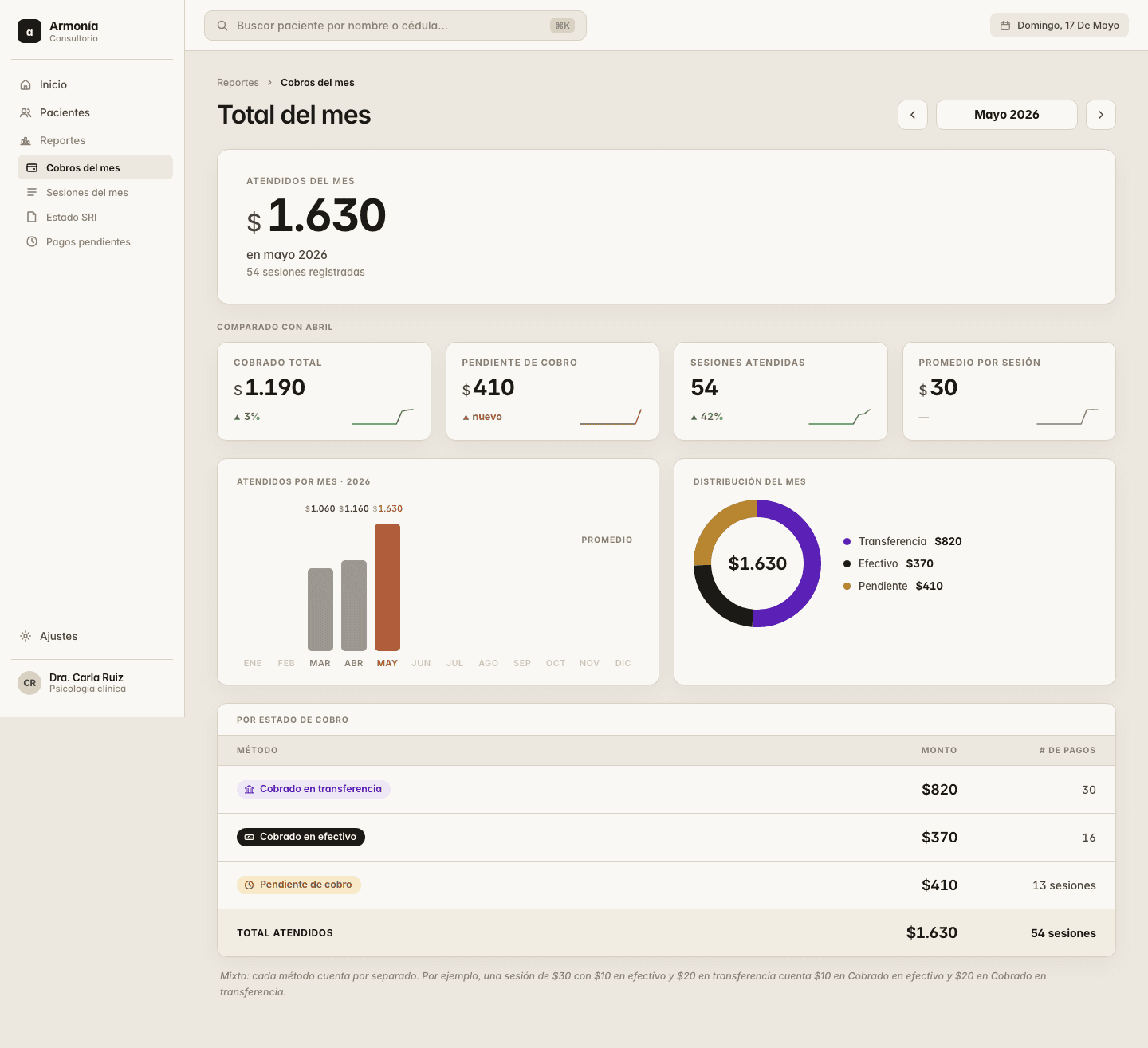Click the CR avatar of Dra. Carla Ruiz
The height and width of the screenshot is (1048, 1148).
pyautogui.click(x=29, y=683)
